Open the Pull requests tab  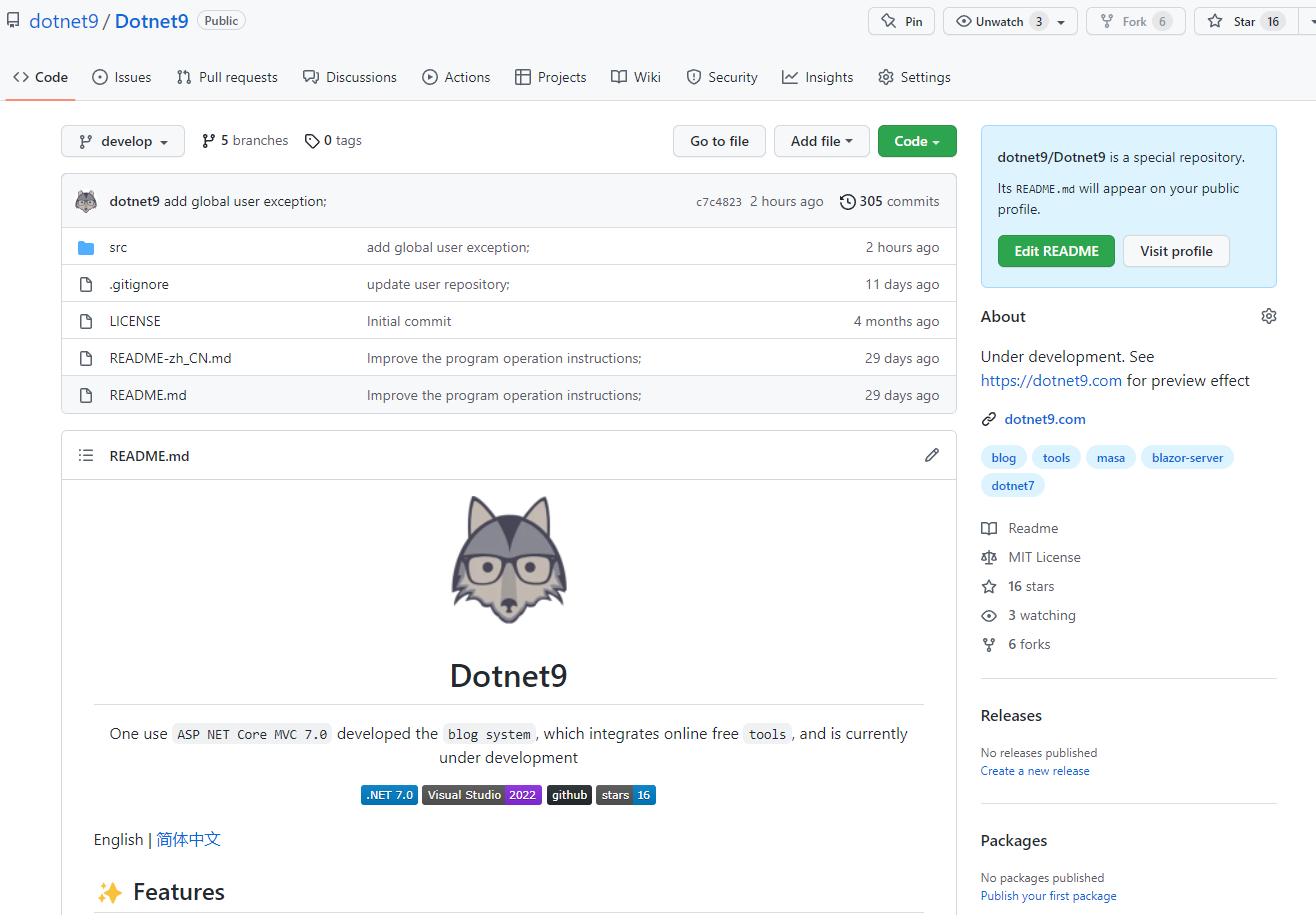(227, 77)
